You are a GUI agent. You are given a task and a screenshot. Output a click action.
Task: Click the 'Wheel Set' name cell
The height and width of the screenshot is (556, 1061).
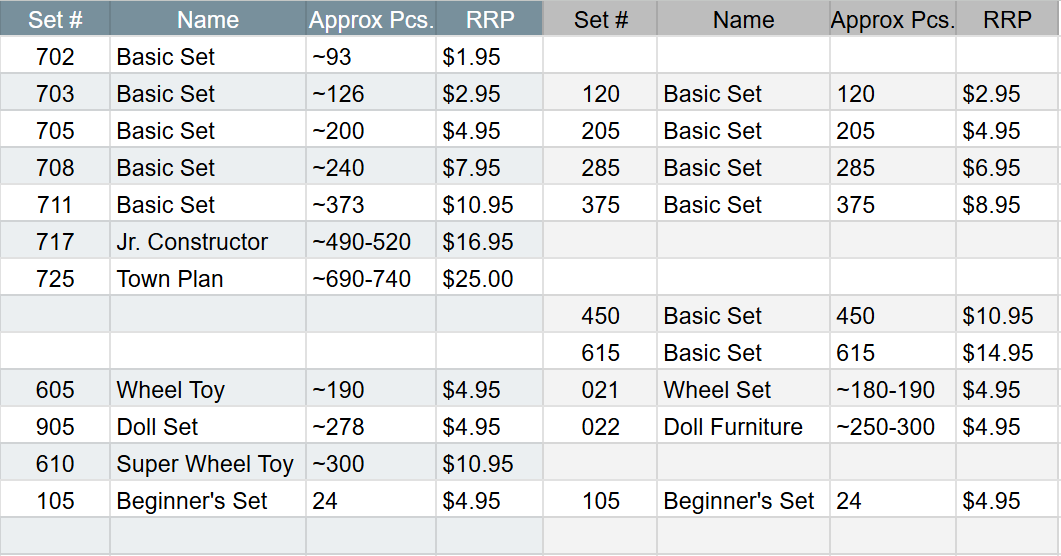[743, 390]
